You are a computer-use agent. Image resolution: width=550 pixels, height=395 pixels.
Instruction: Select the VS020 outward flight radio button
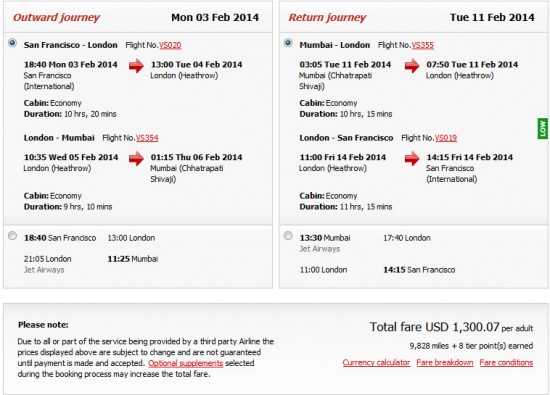coord(12,43)
